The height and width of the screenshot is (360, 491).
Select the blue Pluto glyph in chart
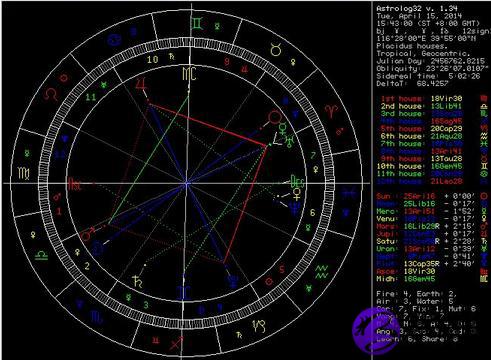(x=233, y=281)
